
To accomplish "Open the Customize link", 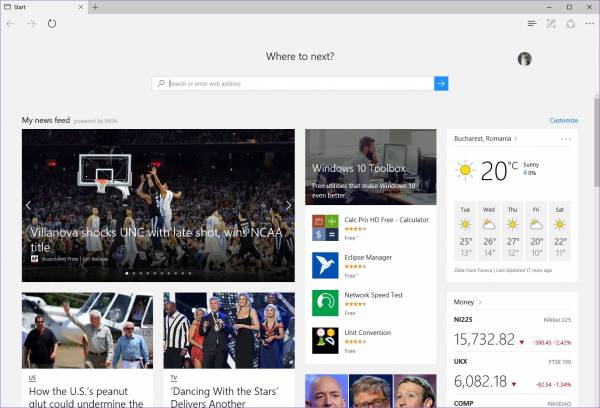I will tap(564, 120).
